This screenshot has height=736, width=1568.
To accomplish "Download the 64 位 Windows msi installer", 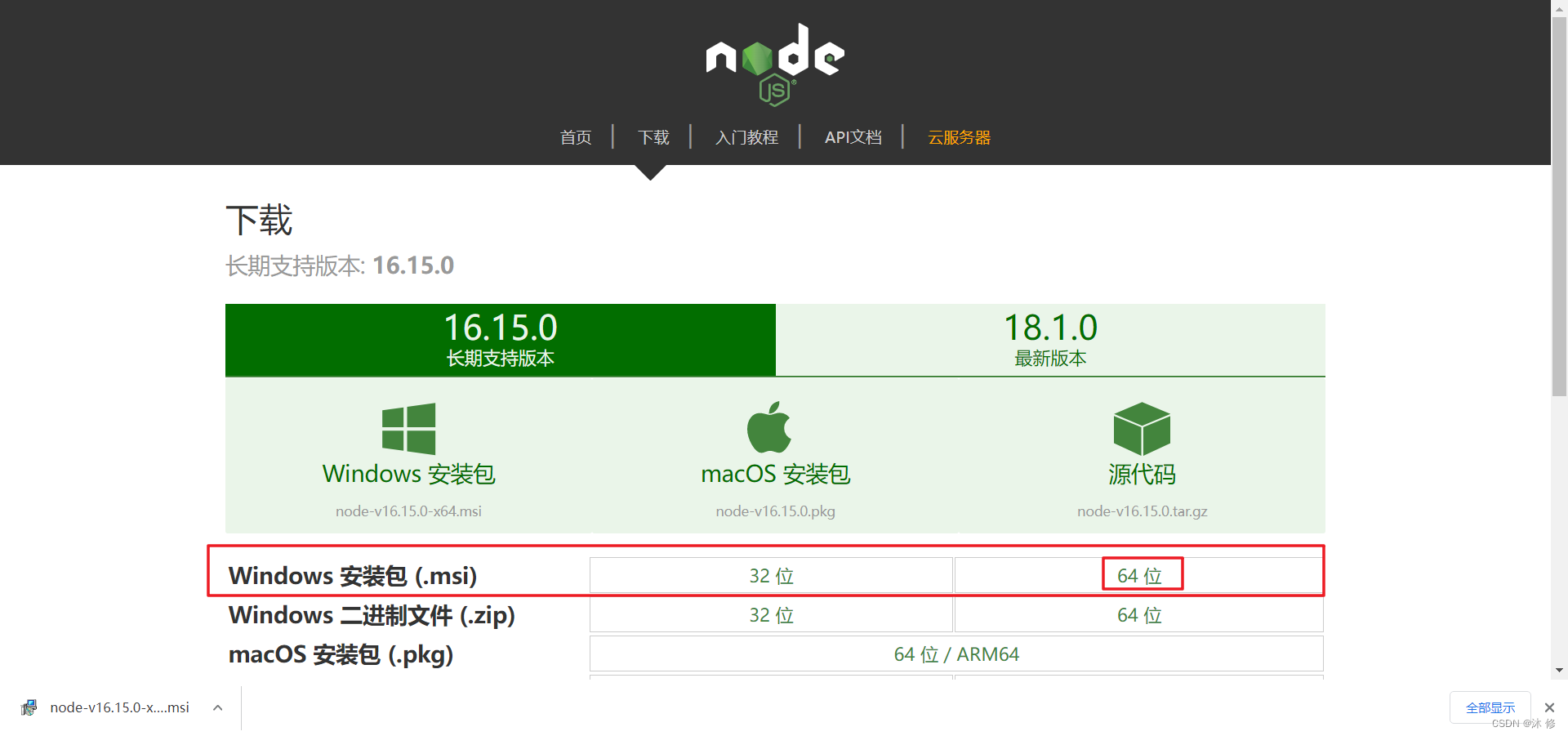I will pyautogui.click(x=1139, y=575).
